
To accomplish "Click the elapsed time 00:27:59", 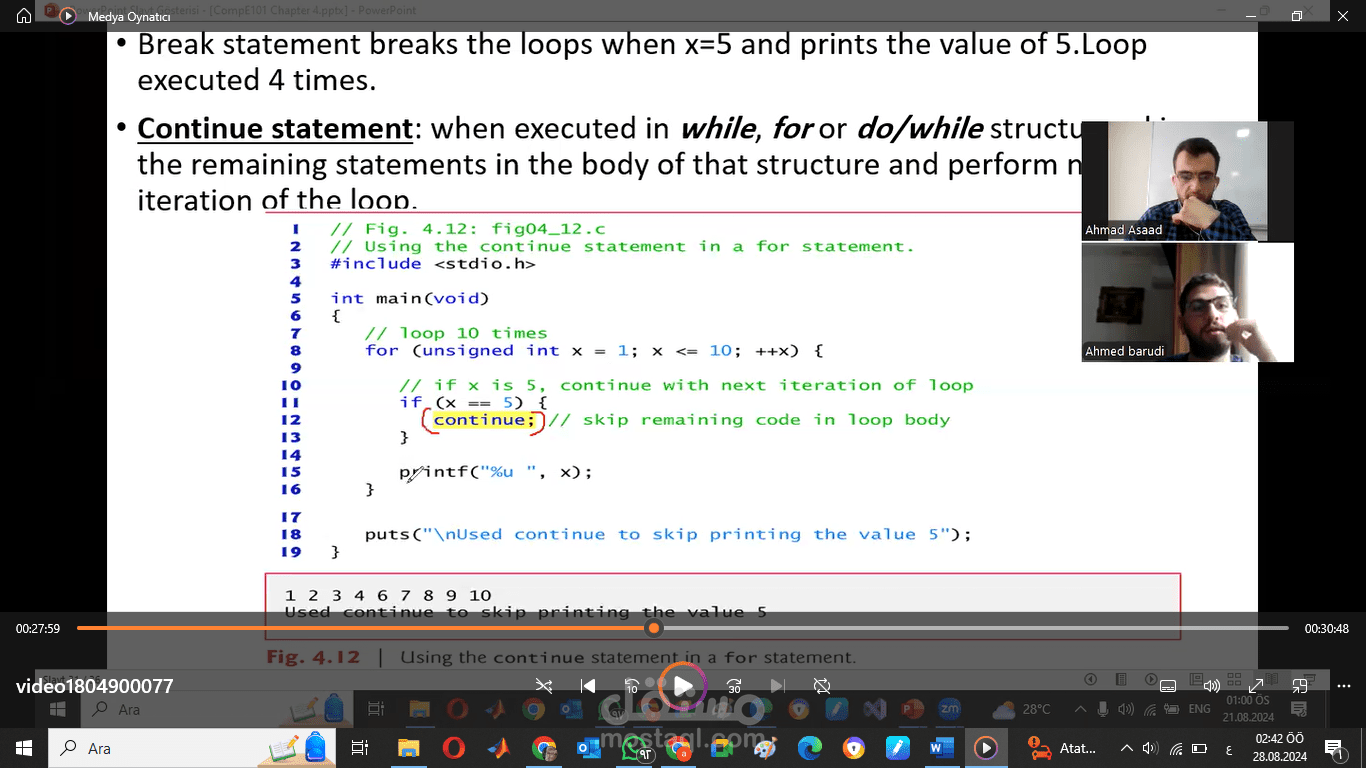I will coord(38,629).
